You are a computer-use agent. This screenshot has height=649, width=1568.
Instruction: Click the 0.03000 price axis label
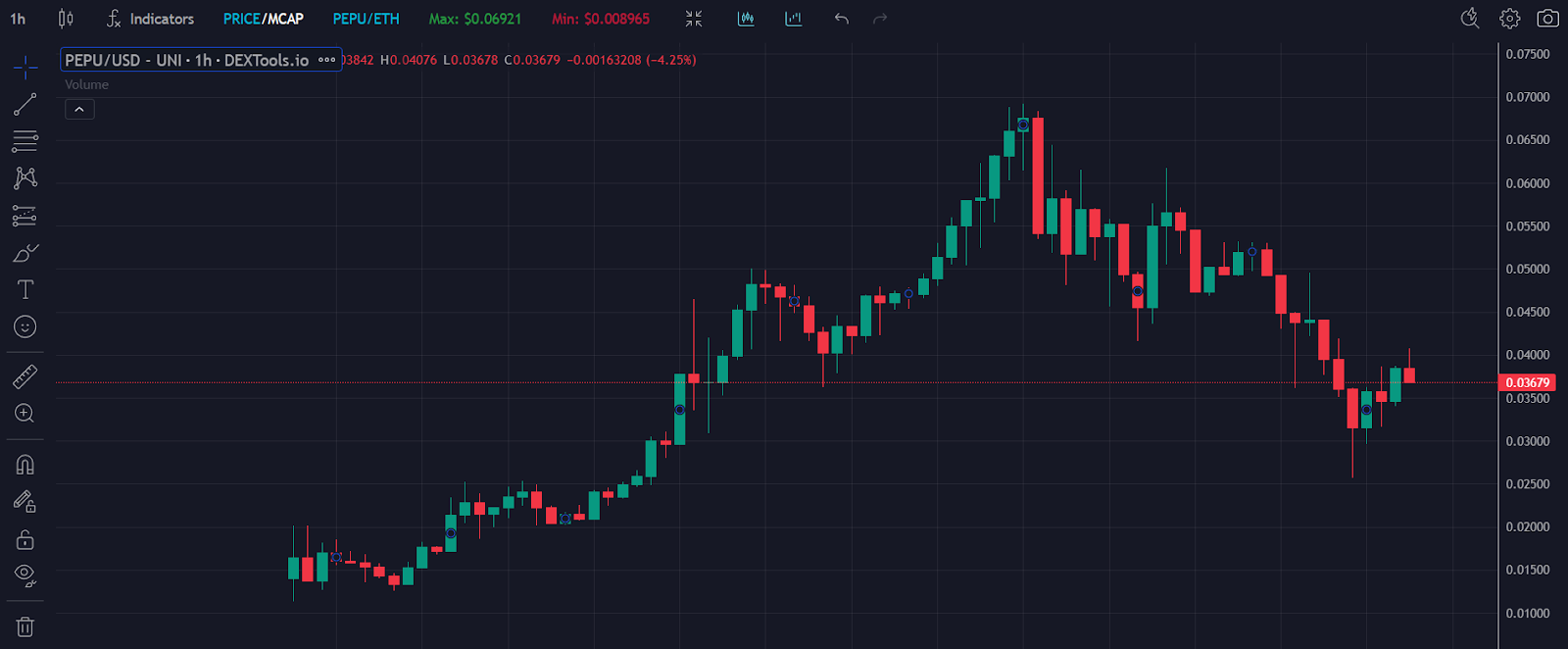pyautogui.click(x=1528, y=441)
